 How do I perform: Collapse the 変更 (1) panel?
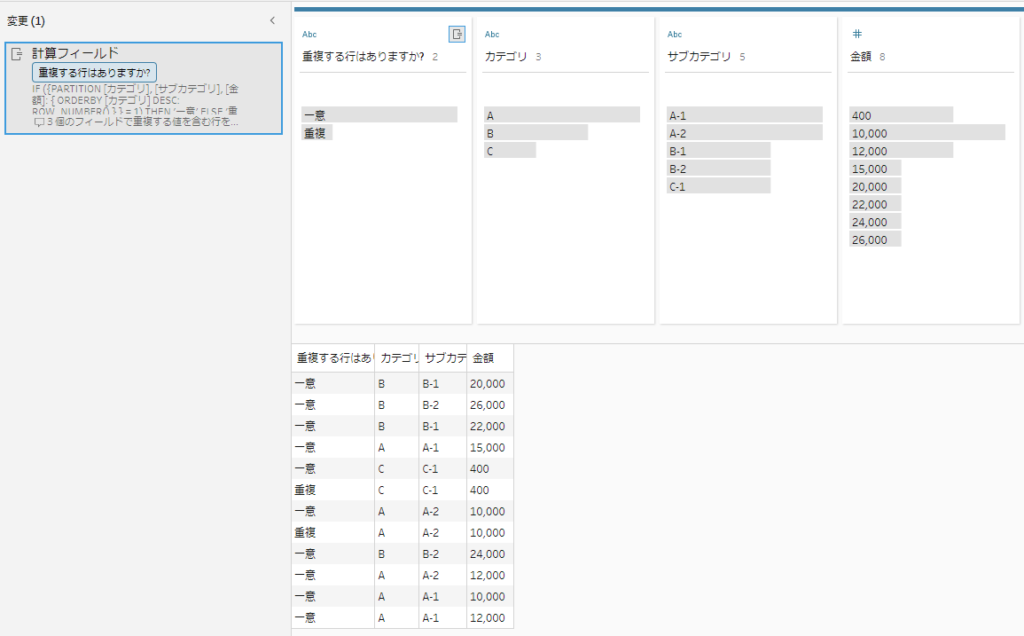pyautogui.click(x=270, y=19)
